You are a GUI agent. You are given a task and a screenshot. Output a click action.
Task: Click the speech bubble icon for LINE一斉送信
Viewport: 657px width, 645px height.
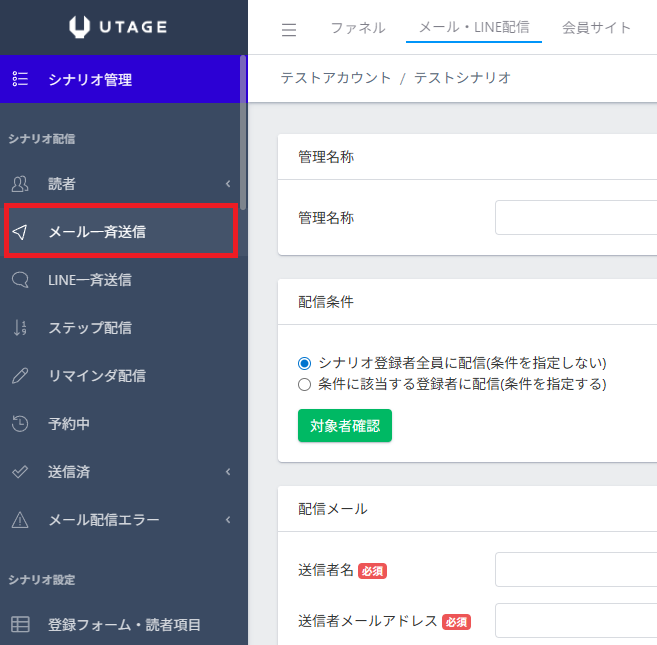pyautogui.click(x=20, y=280)
